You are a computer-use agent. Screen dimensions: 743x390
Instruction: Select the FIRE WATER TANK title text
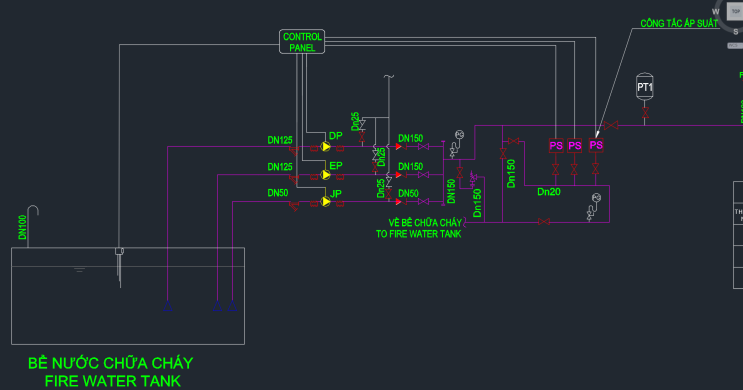113,381
